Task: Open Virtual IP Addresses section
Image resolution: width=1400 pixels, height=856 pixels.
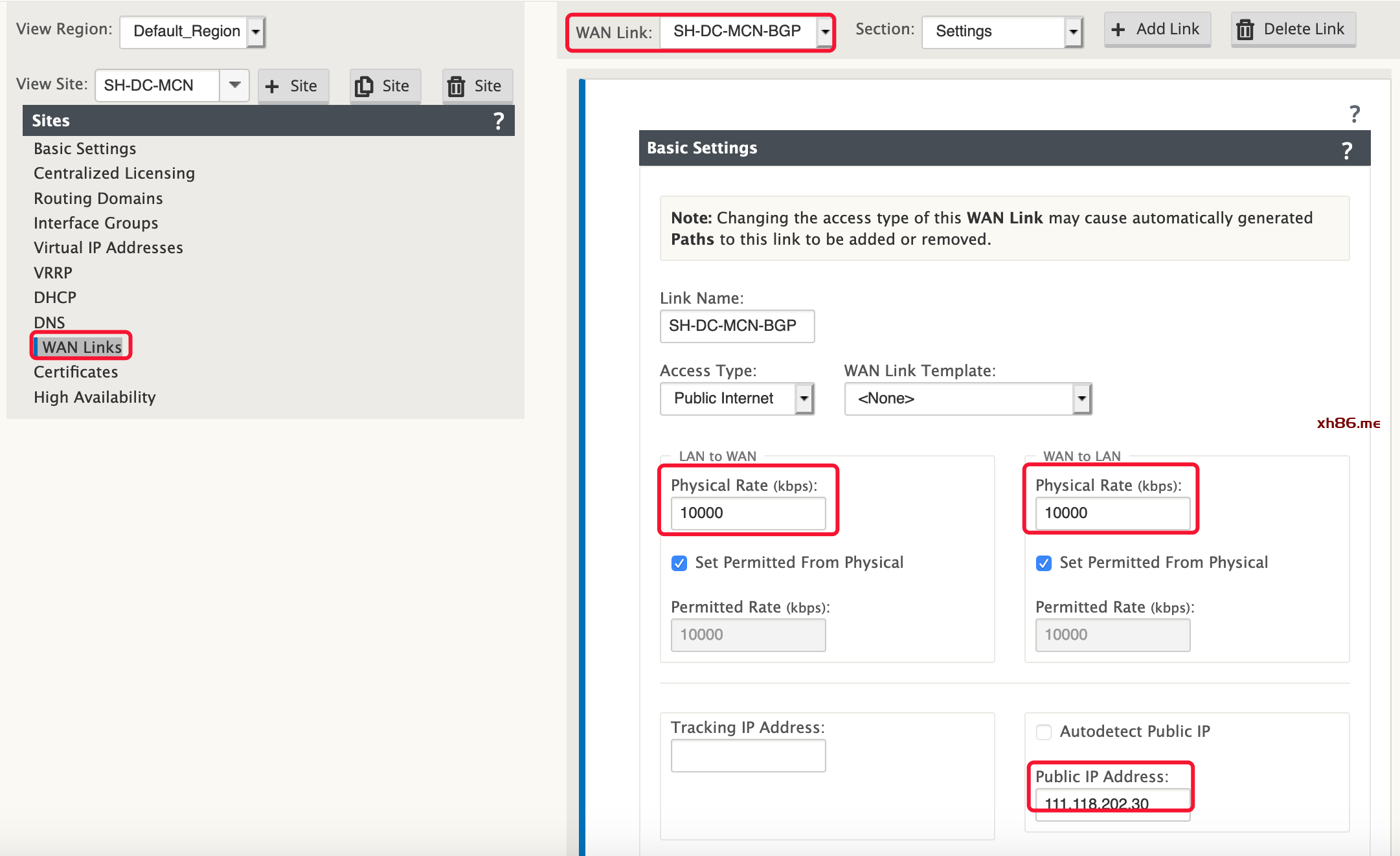Action: (x=108, y=248)
